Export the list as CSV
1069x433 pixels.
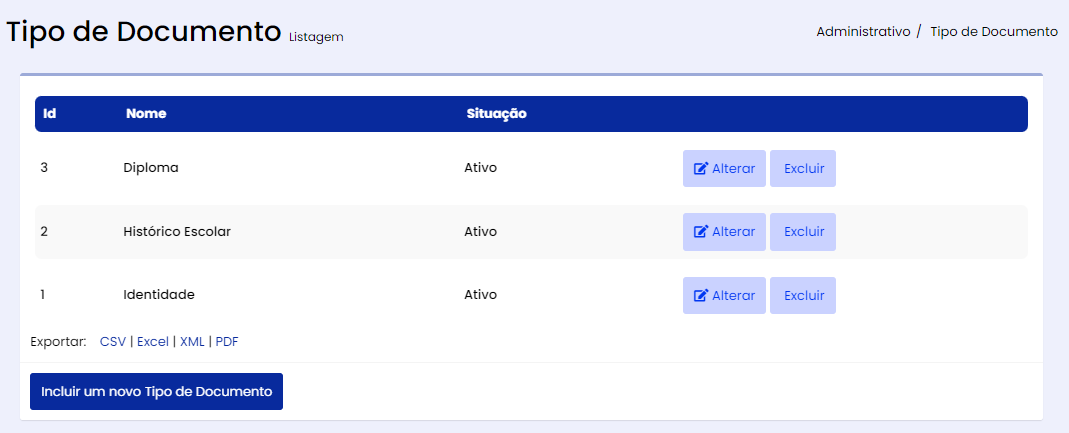113,342
